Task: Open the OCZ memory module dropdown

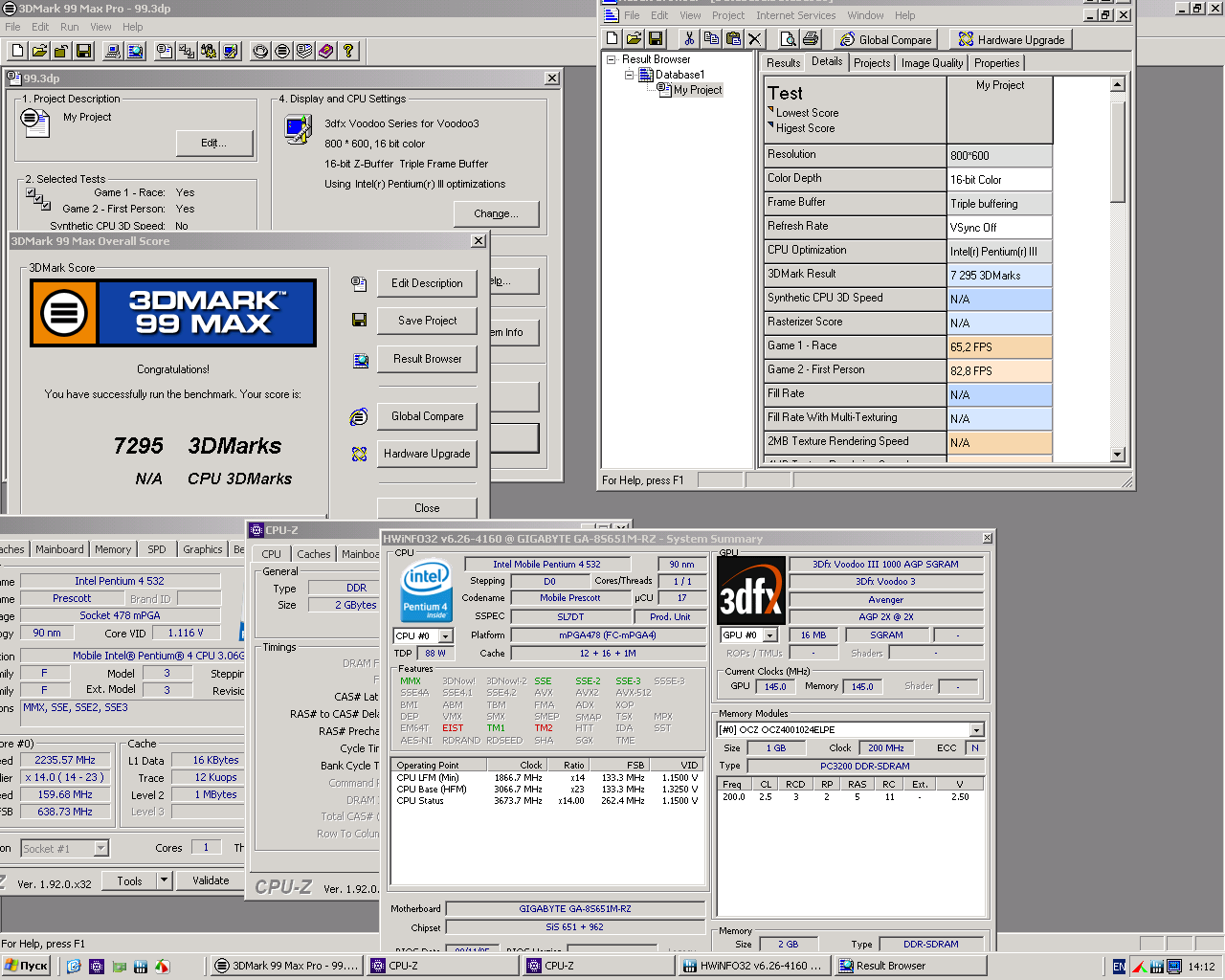Action: click(976, 730)
